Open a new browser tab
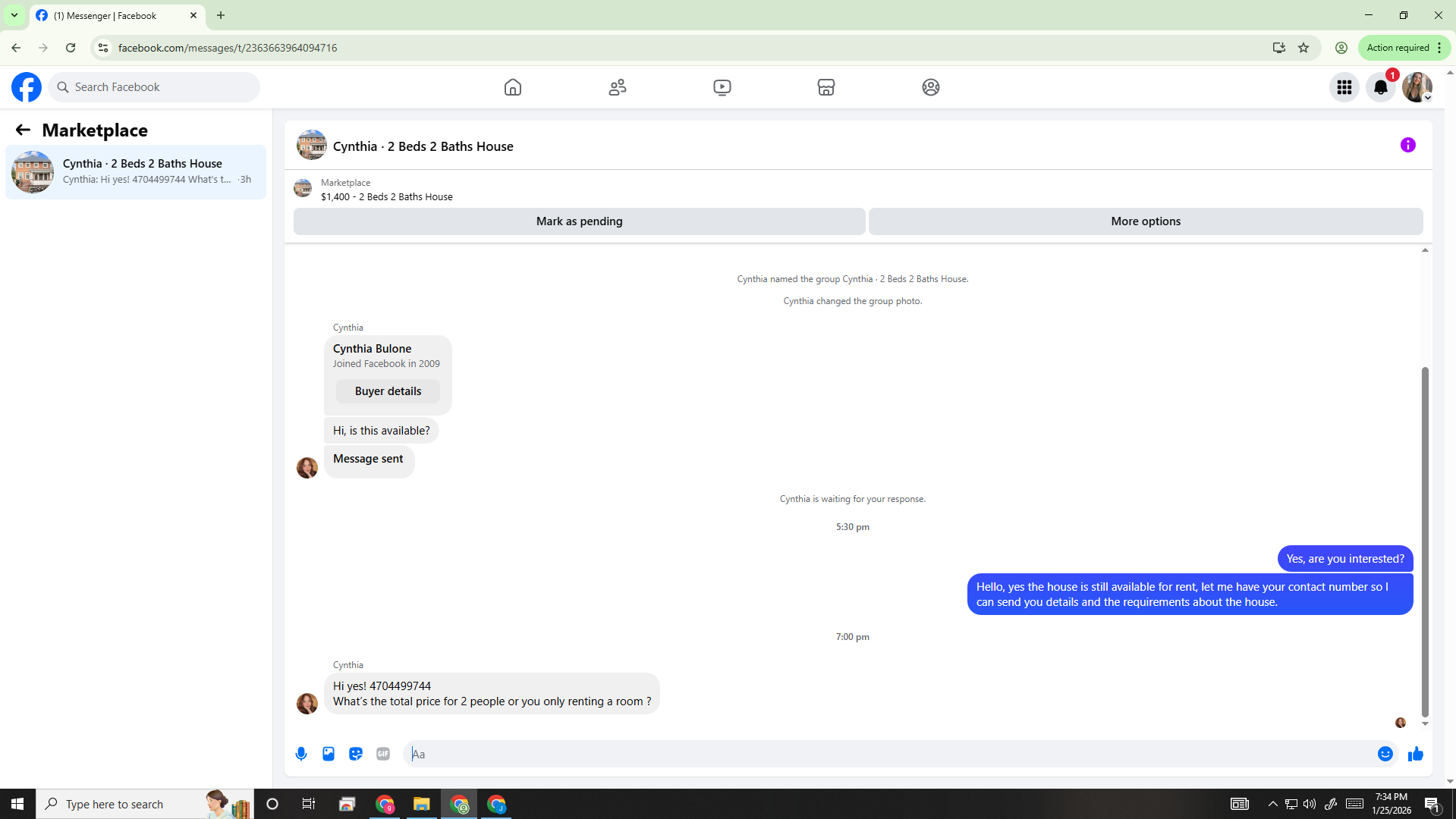Screen dimensions: 1456x819 point(221,15)
